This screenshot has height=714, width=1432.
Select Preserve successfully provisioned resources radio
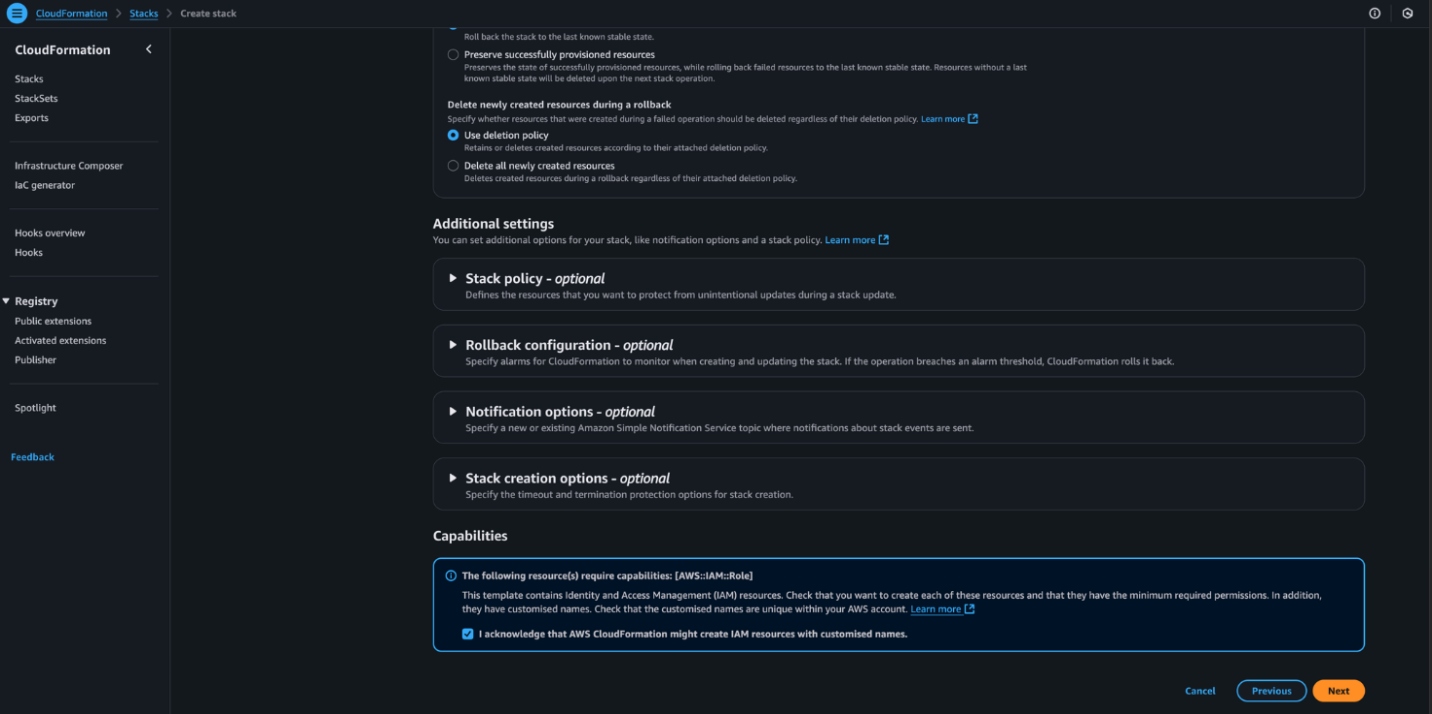[x=453, y=55]
